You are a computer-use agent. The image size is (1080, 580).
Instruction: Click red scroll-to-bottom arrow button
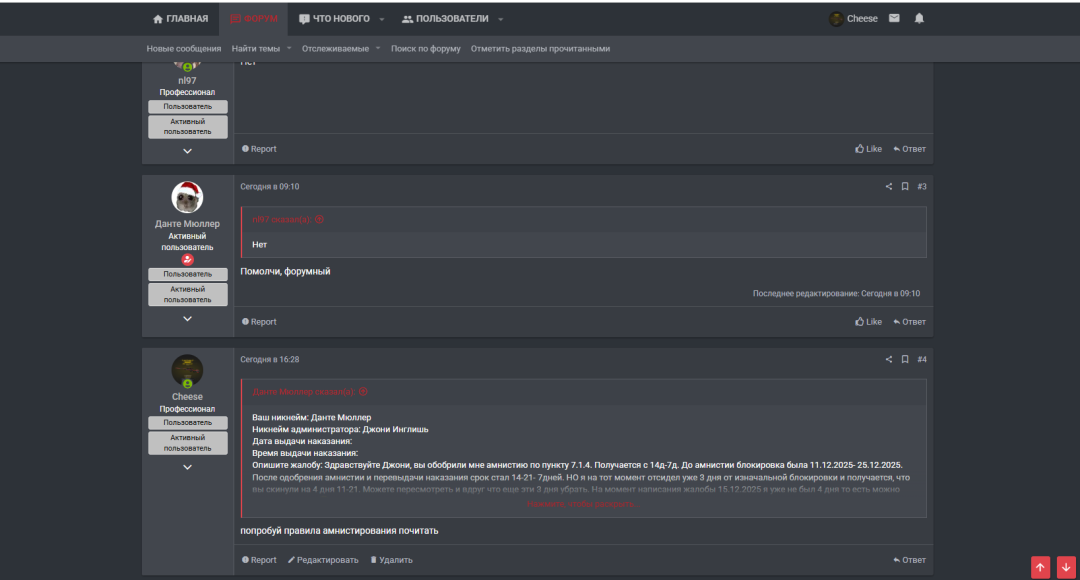pyautogui.click(x=1066, y=567)
